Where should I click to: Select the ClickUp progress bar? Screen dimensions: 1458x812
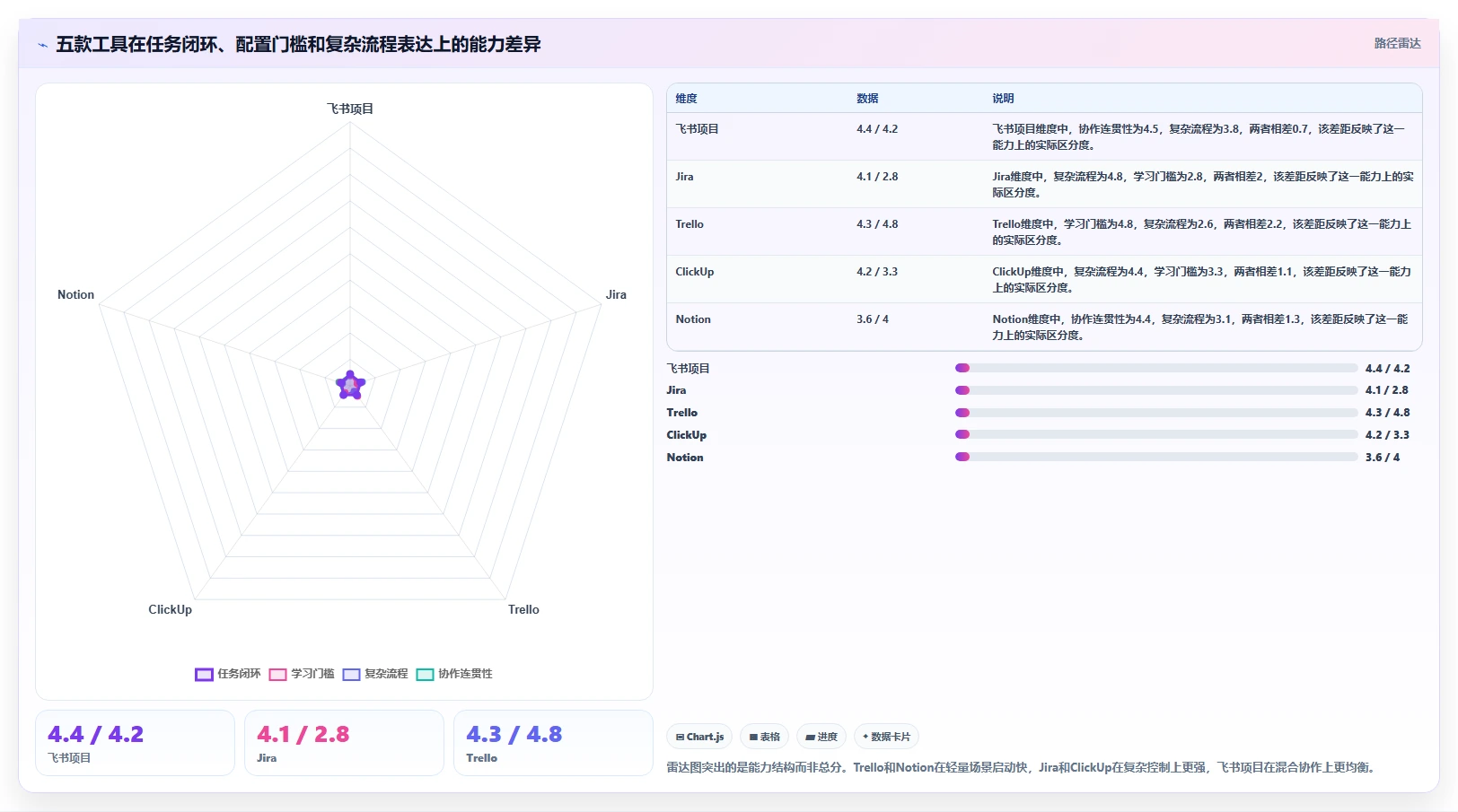1156,434
